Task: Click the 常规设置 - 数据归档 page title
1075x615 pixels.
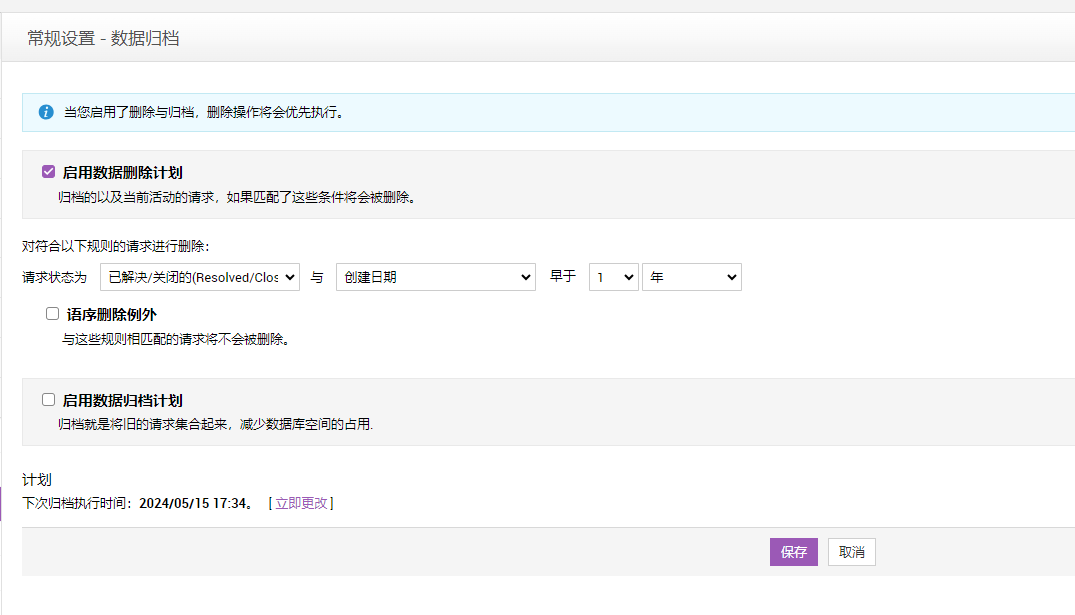Action: click(103, 39)
